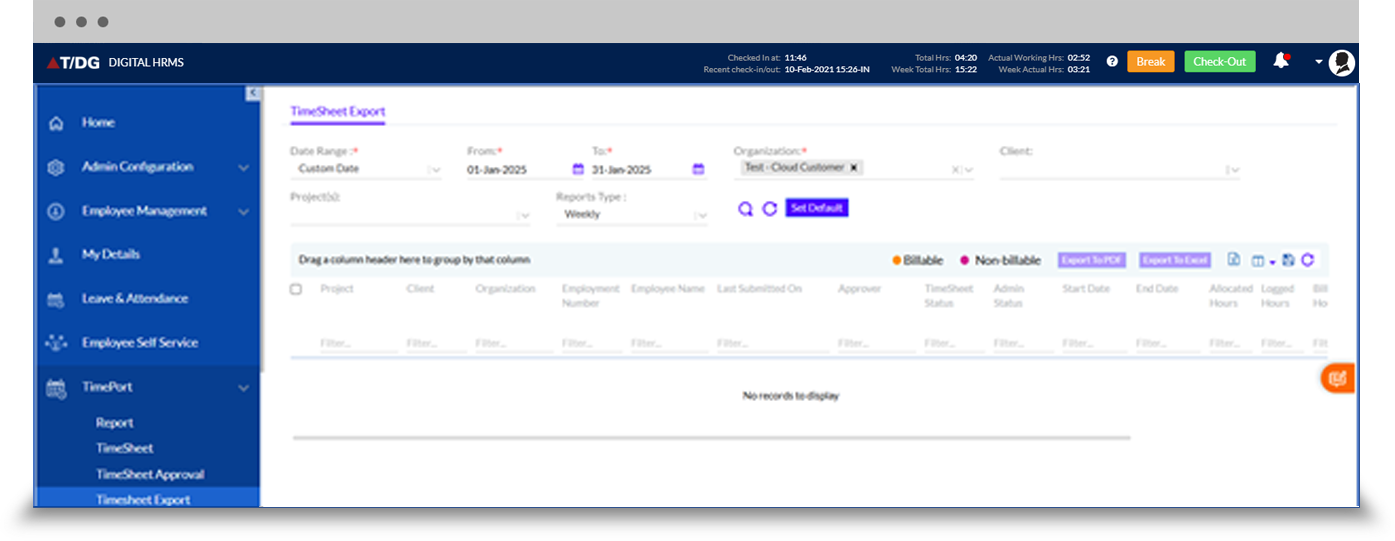The height and width of the screenshot is (541, 1395).
Task: Click the TimePort calendar-clock icon
Action: (56, 387)
